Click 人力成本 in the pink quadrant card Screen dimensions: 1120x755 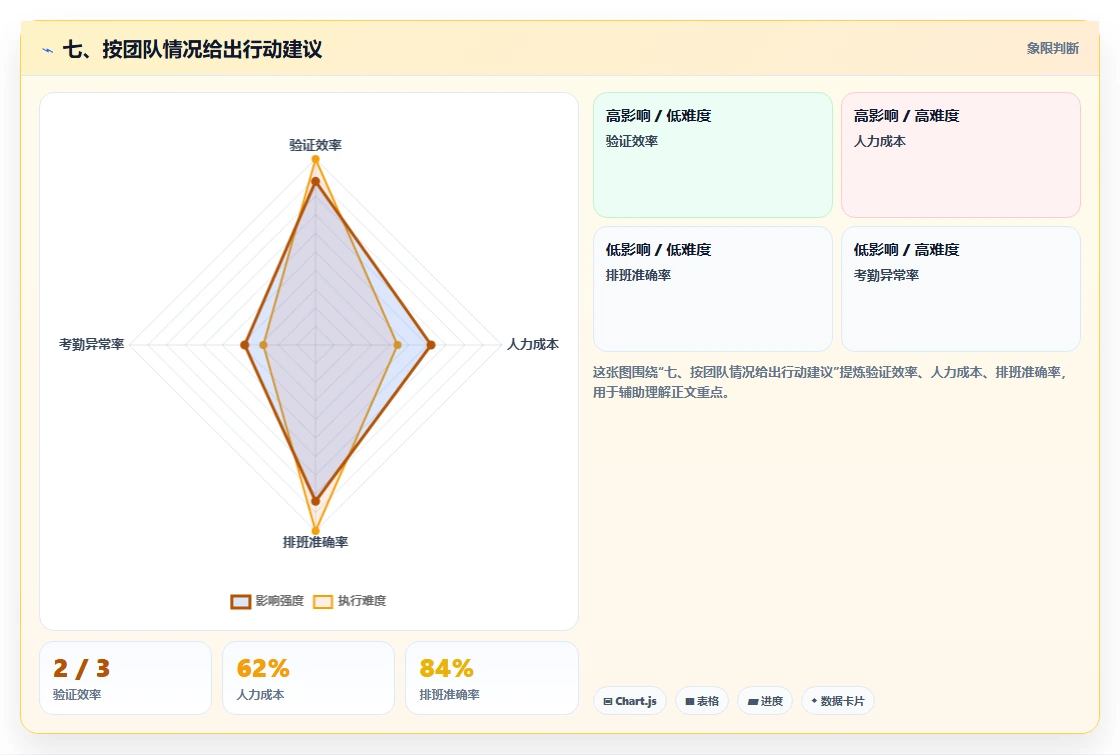(879, 141)
